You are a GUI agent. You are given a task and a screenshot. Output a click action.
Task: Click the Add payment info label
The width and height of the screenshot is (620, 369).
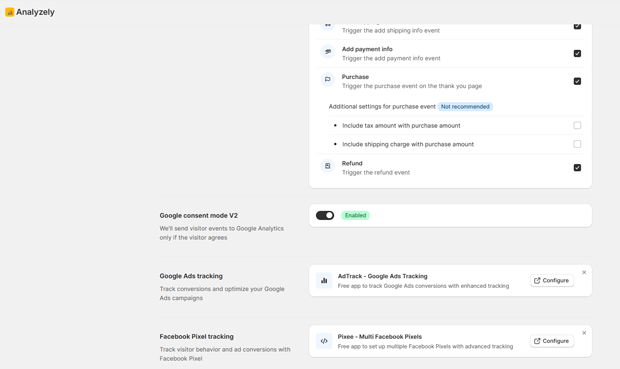pos(367,49)
